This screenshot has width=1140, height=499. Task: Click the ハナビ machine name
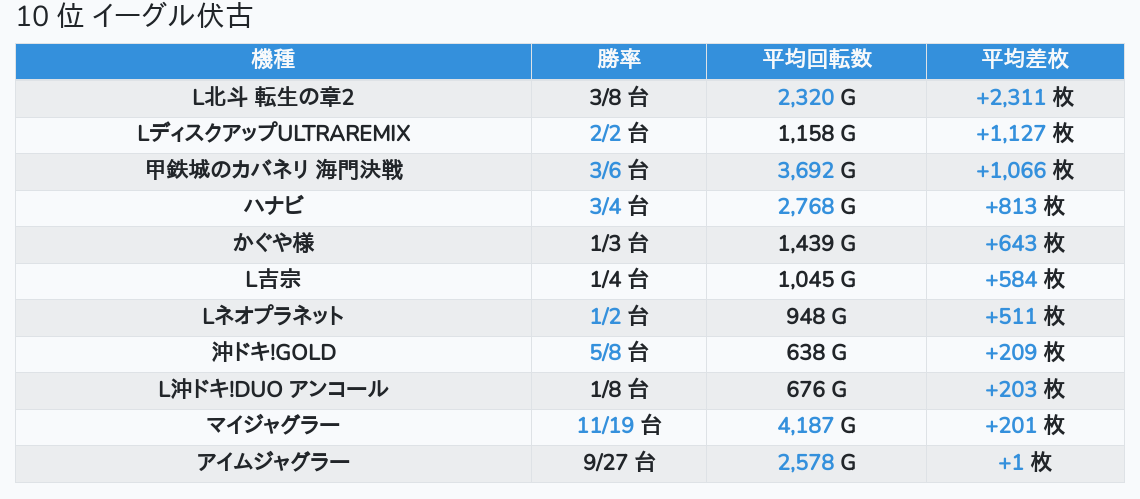click(x=273, y=207)
